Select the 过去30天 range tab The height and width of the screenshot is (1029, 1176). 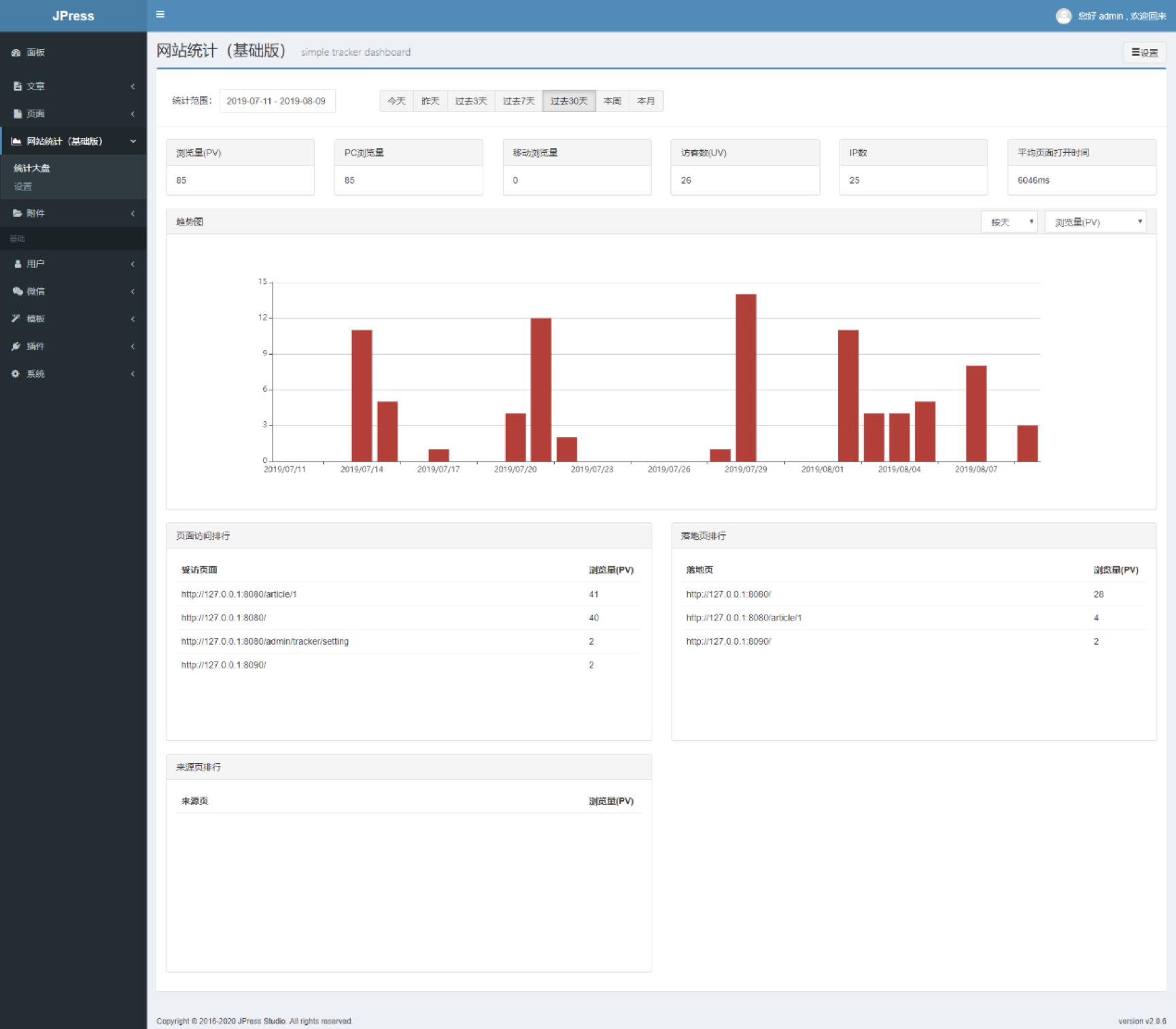(569, 101)
